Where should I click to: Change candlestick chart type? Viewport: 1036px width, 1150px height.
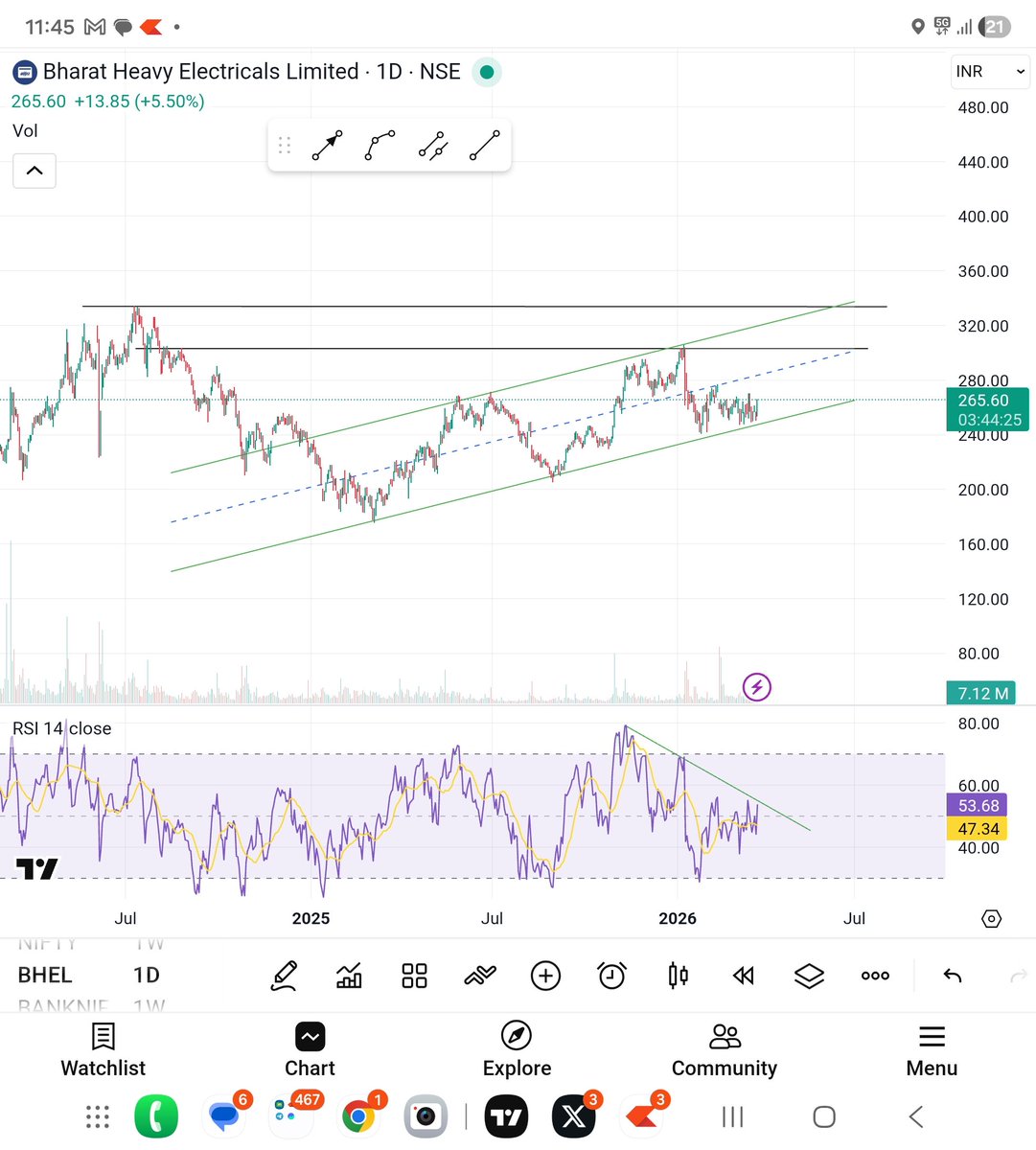tap(678, 976)
